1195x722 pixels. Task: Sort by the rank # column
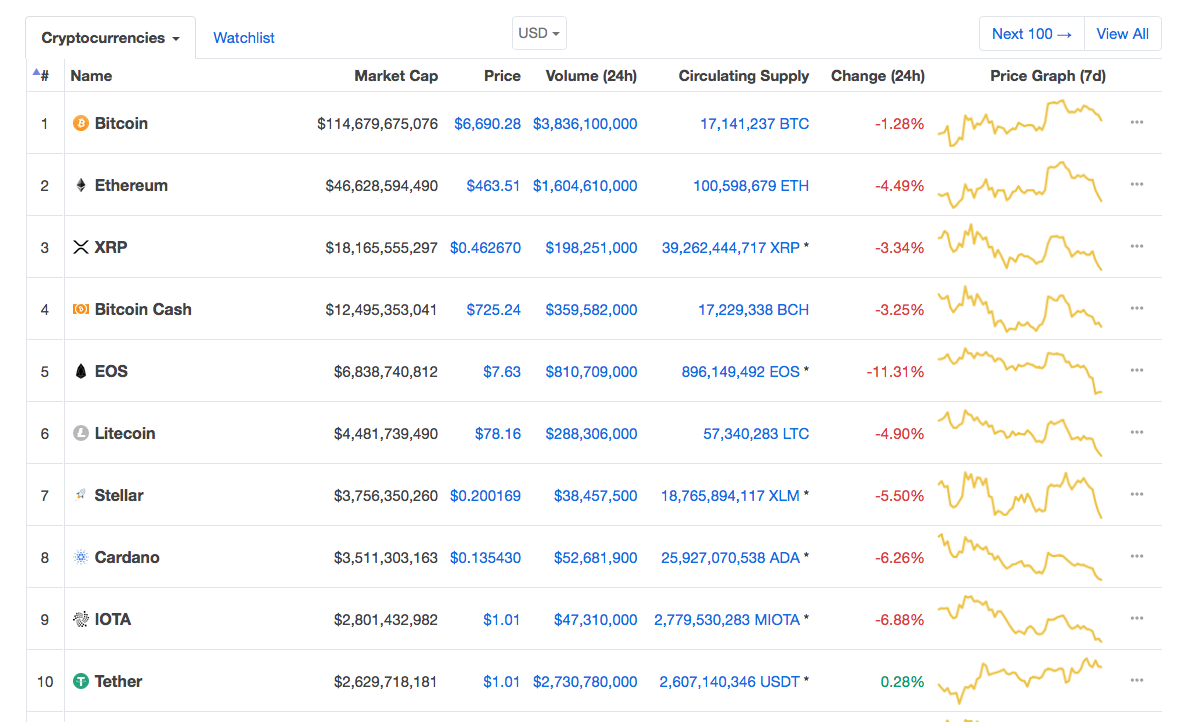click(42, 75)
